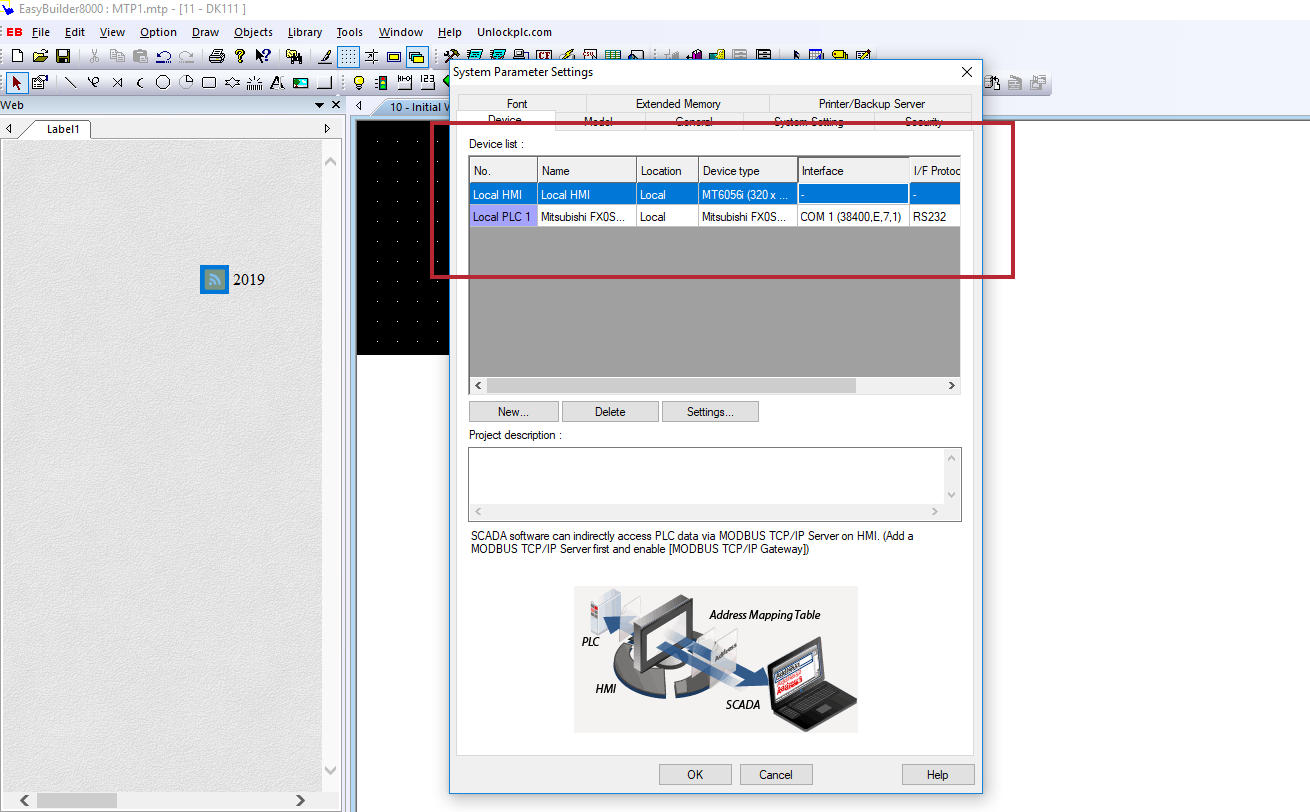Select the Line drawing tool
This screenshot has width=1310, height=812.
71,82
